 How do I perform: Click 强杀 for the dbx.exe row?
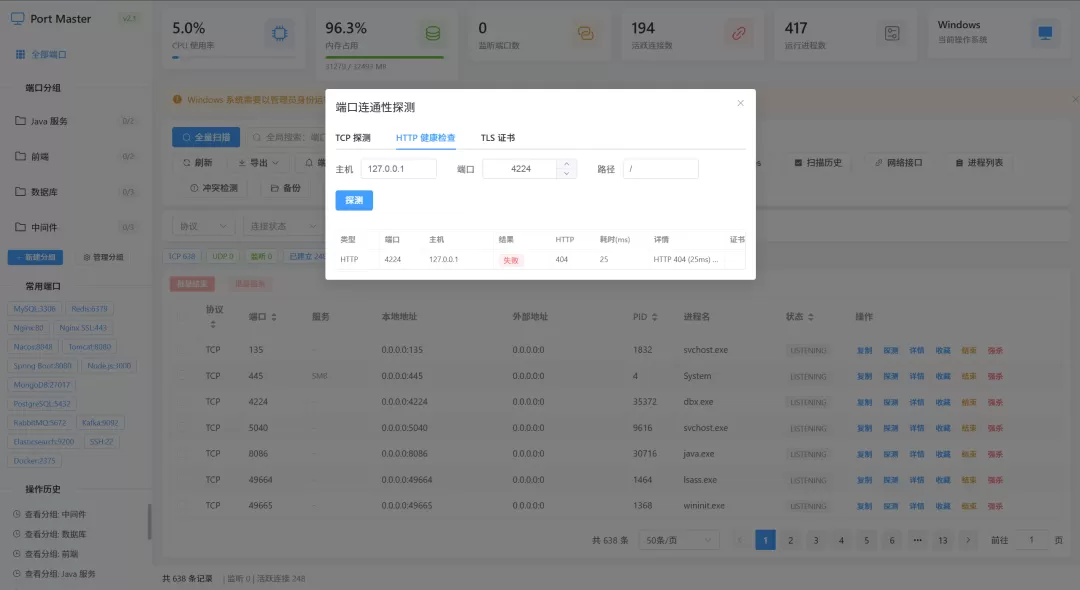(x=995, y=403)
